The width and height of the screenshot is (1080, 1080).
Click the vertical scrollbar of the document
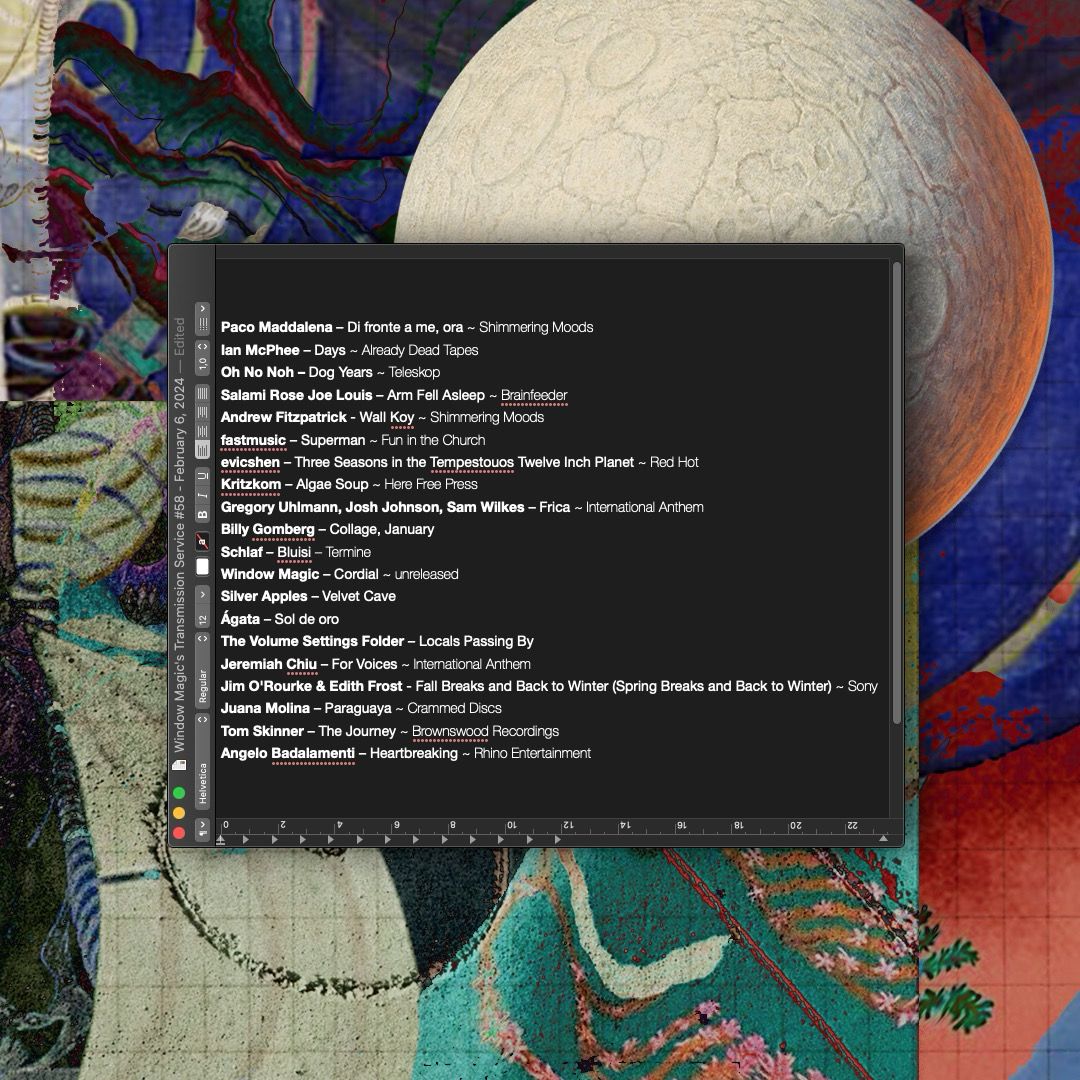897,492
